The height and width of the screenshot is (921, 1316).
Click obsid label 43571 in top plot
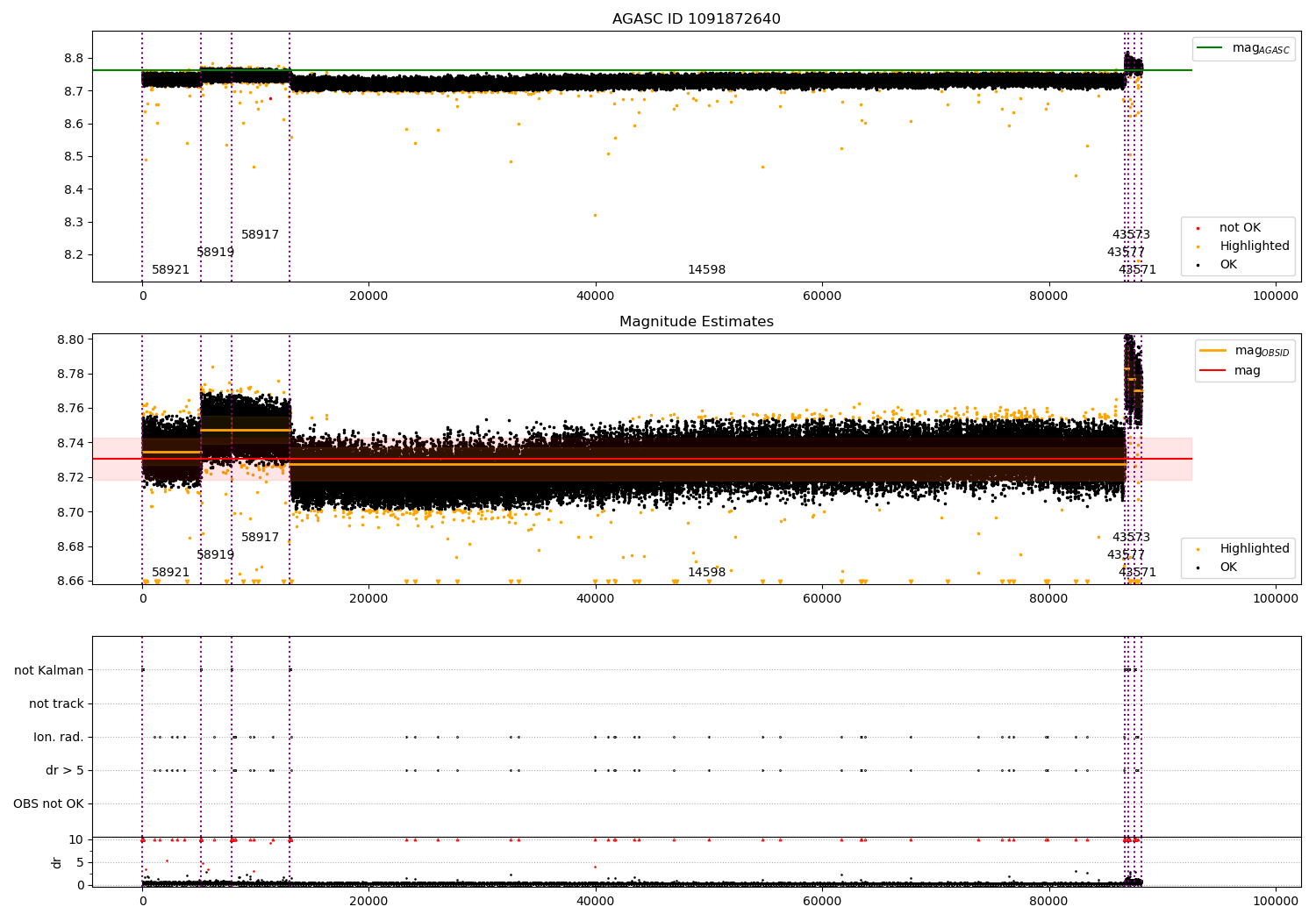[1137, 270]
